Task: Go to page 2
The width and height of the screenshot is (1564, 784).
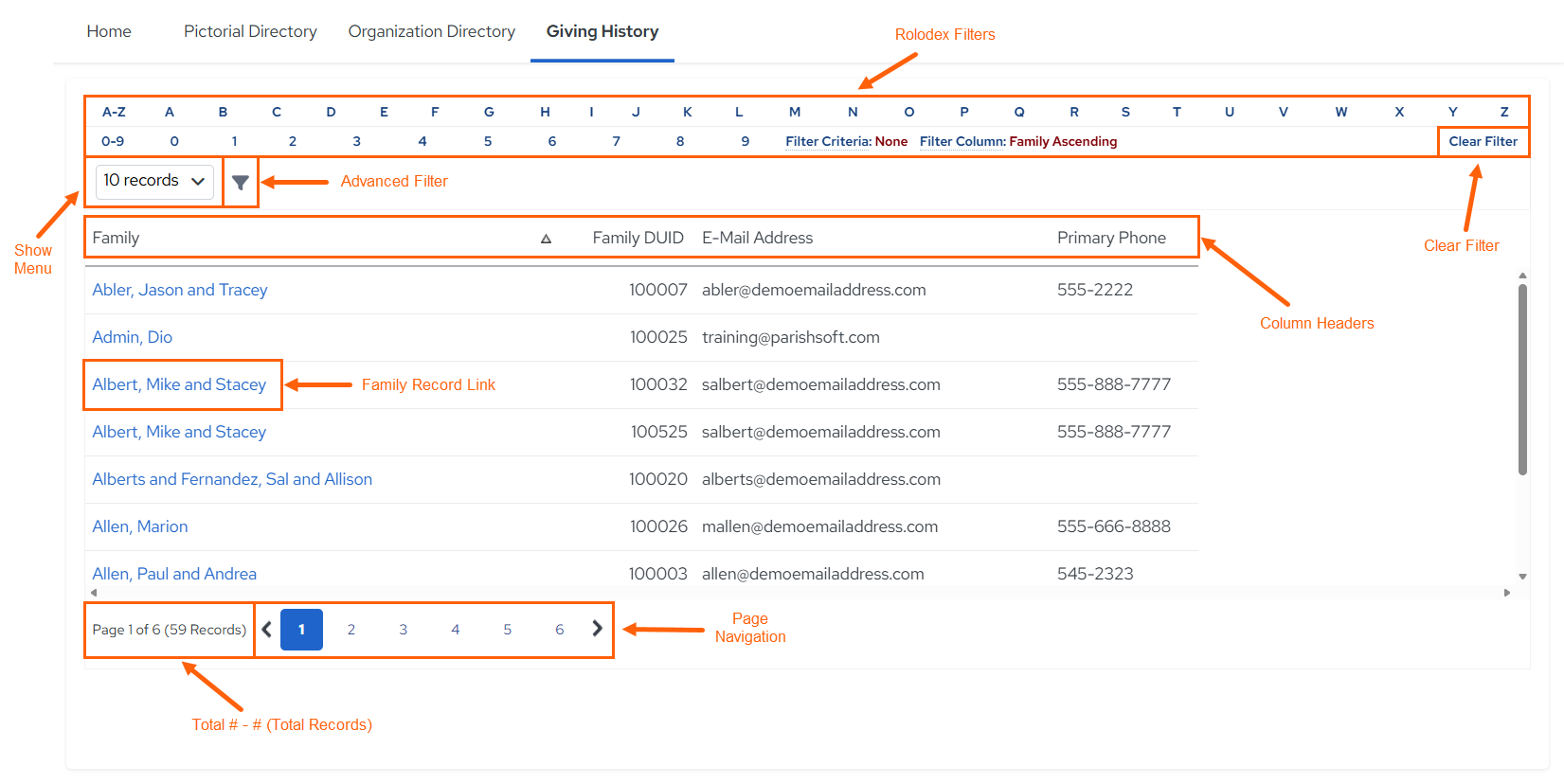Action: 351,630
